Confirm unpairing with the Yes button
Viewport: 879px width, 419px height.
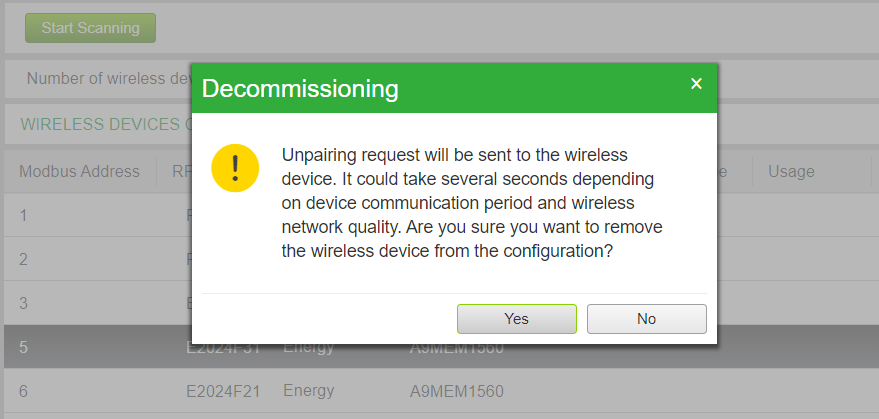(x=516, y=319)
